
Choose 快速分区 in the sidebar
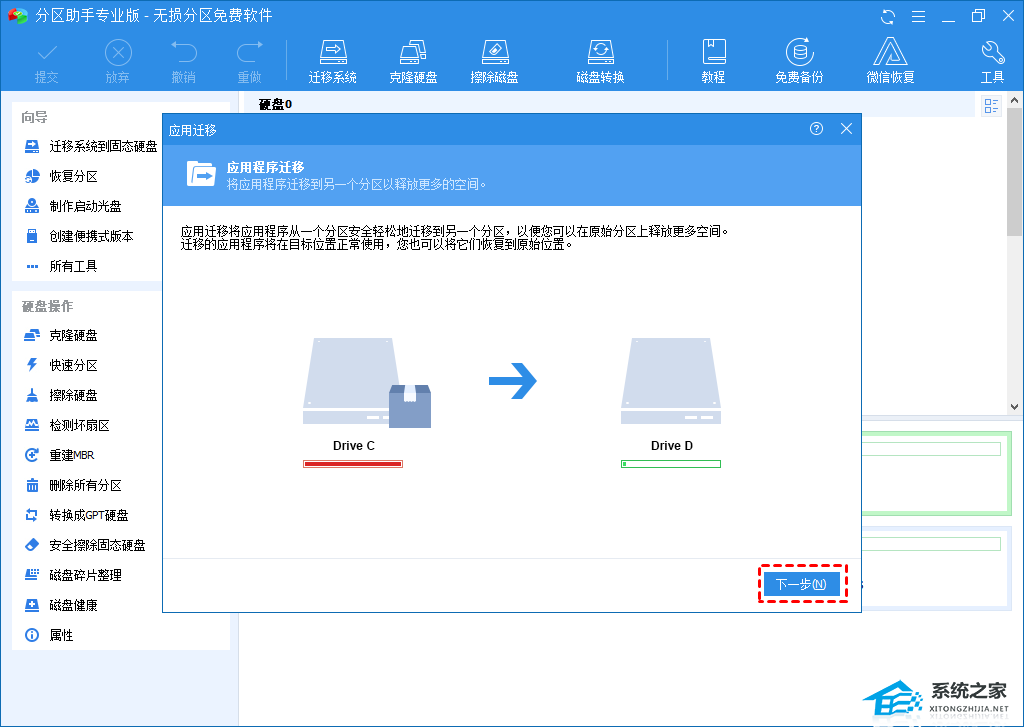[x=61, y=366]
